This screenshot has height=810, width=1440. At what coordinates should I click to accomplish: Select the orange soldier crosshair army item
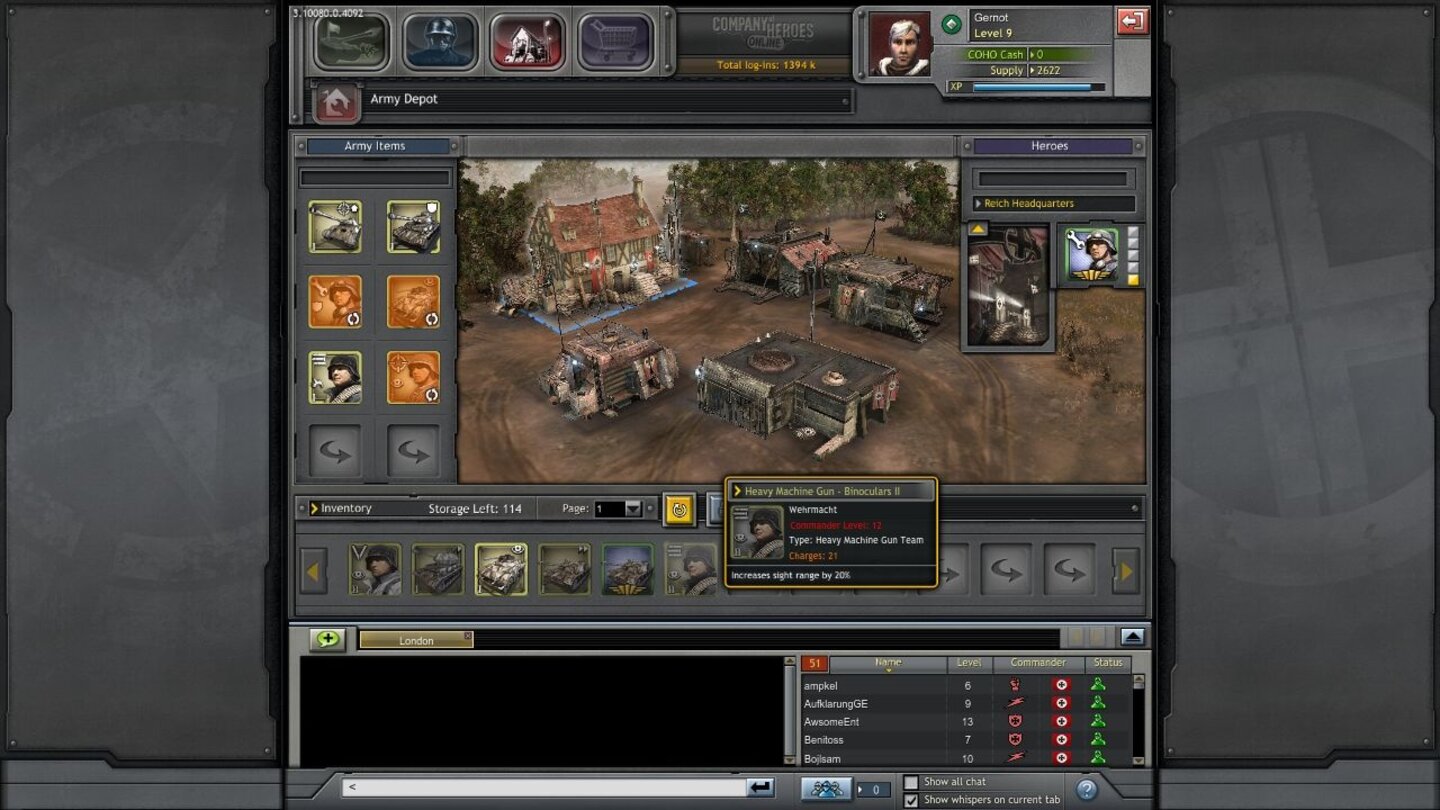pyautogui.click(x=413, y=378)
